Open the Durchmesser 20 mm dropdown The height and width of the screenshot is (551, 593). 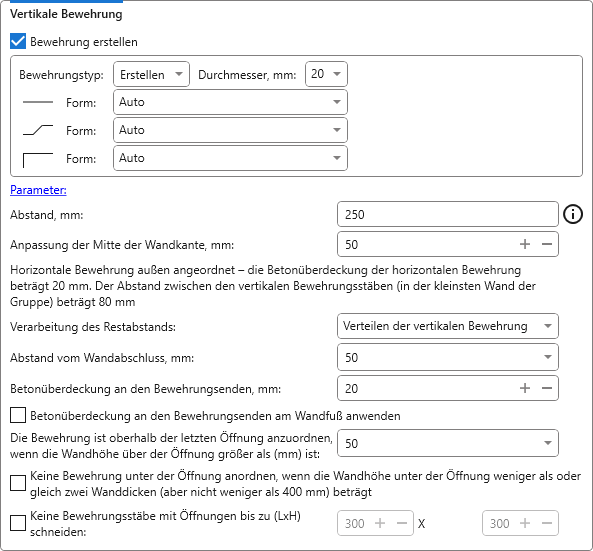tap(326, 74)
